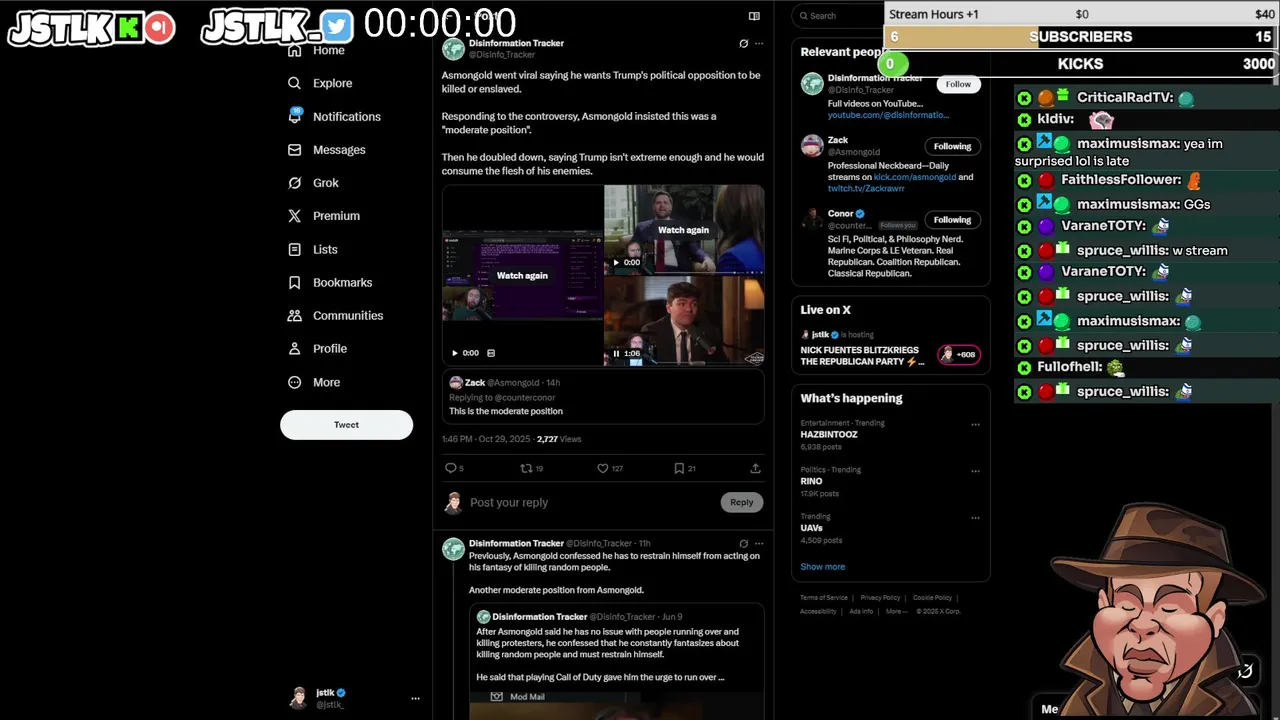
Task: Click Show more under What's happening
Action: click(822, 567)
